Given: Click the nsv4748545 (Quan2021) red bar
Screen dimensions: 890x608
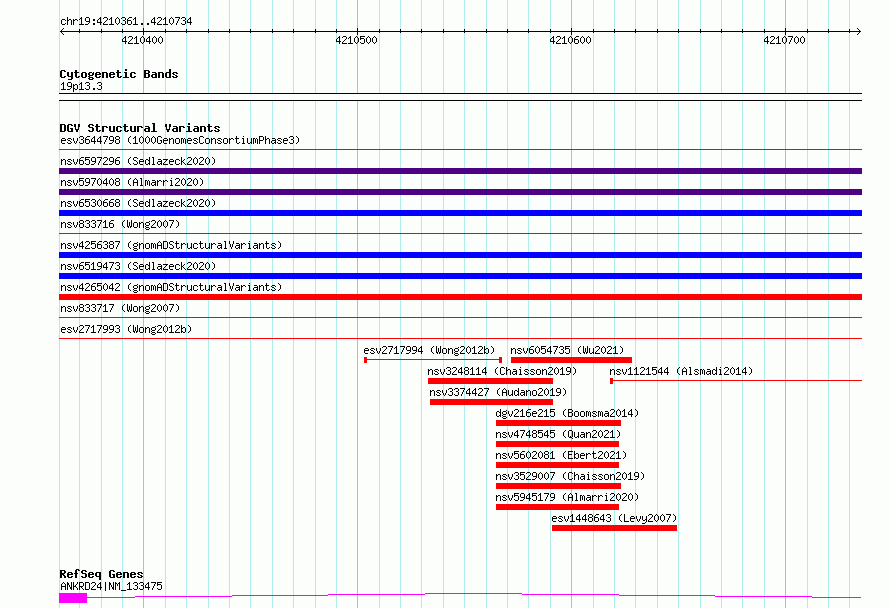Looking at the screenshot, I should point(557,444).
